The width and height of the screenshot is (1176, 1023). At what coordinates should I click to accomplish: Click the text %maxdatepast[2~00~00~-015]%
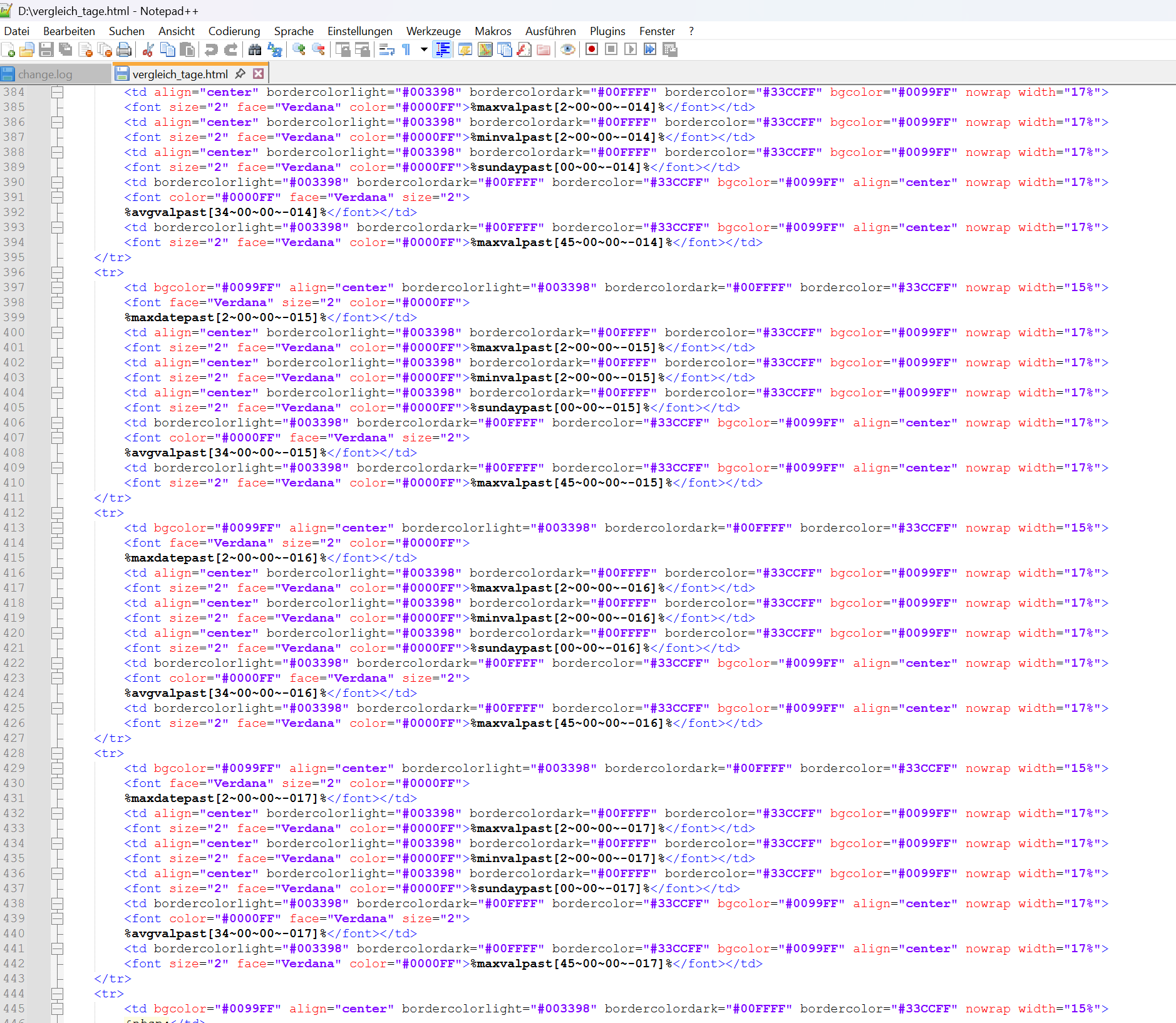225,317
